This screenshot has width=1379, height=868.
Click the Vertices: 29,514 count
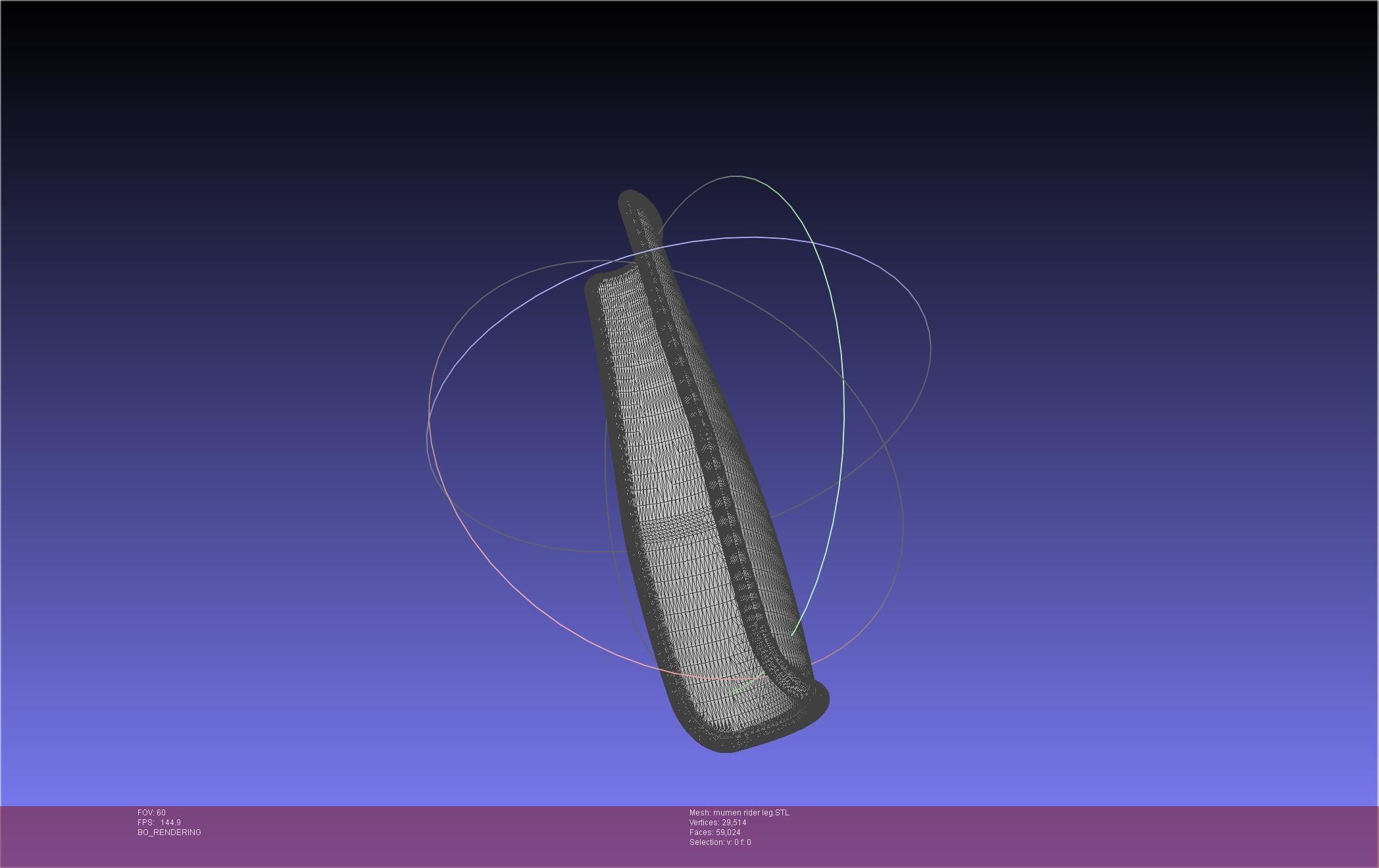coord(717,823)
